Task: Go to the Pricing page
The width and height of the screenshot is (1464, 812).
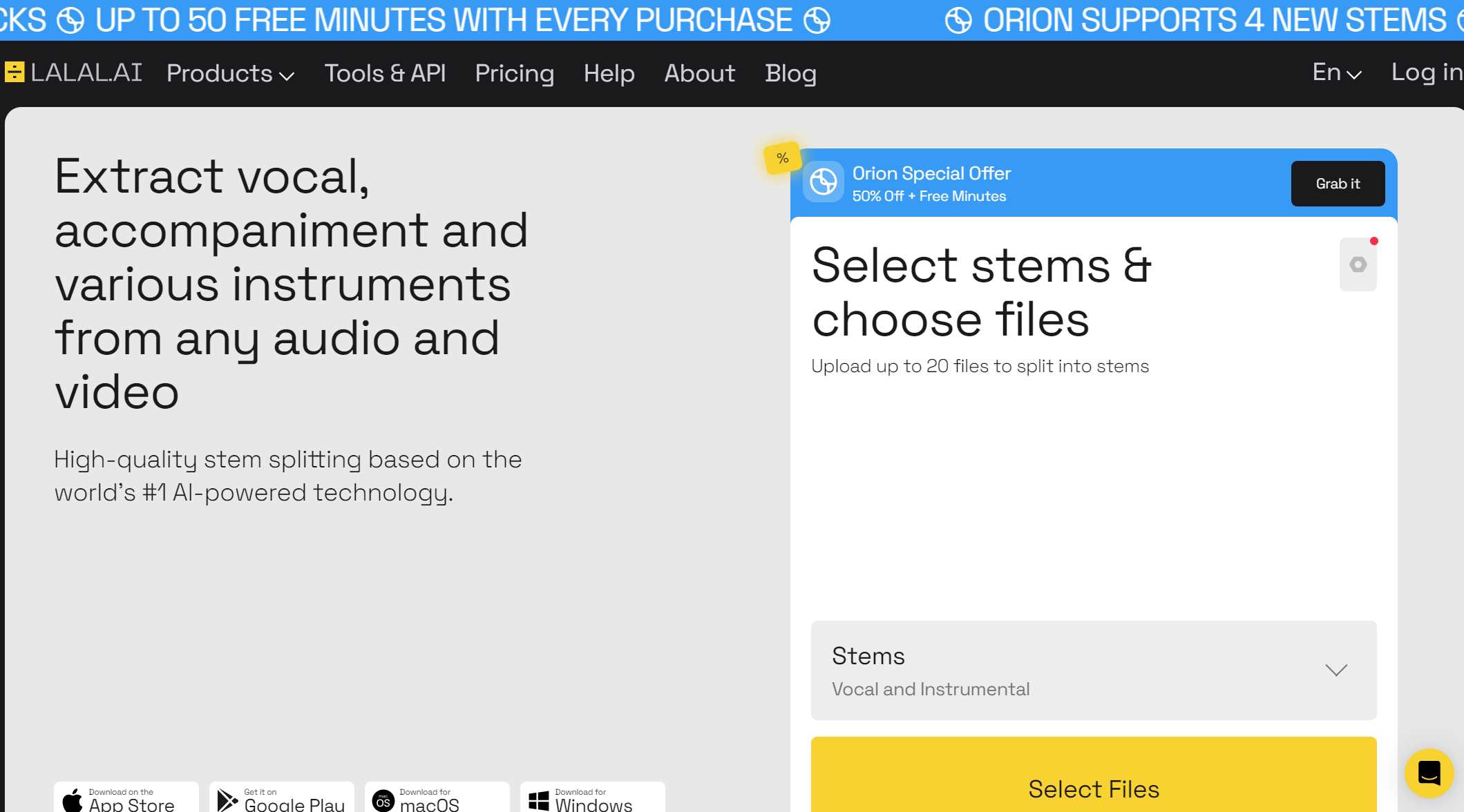Action: (x=514, y=74)
